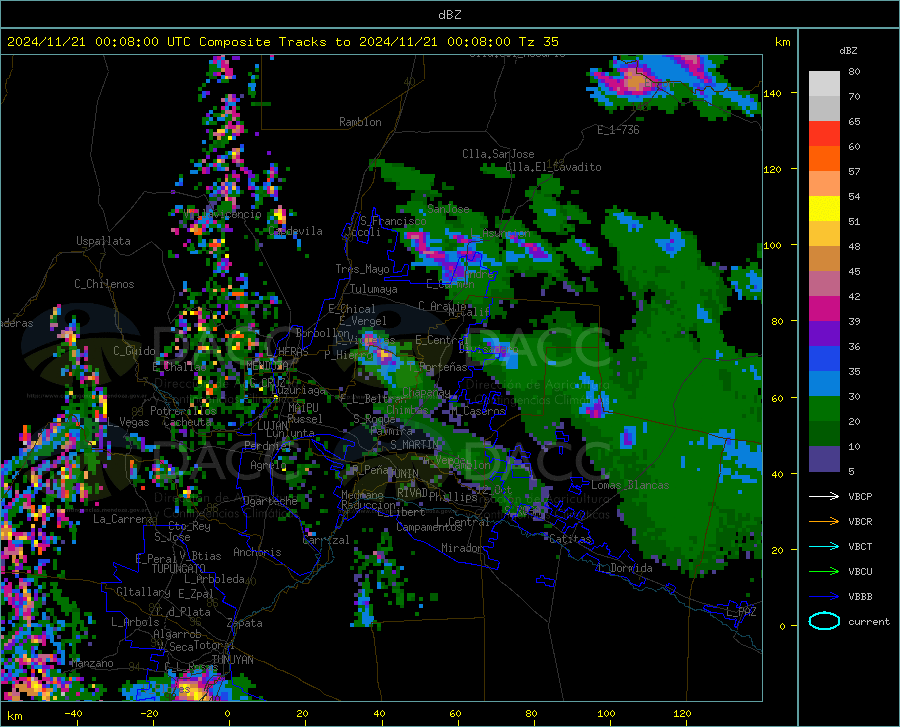
Task: Click the Uspallata town label
Action: tap(103, 241)
